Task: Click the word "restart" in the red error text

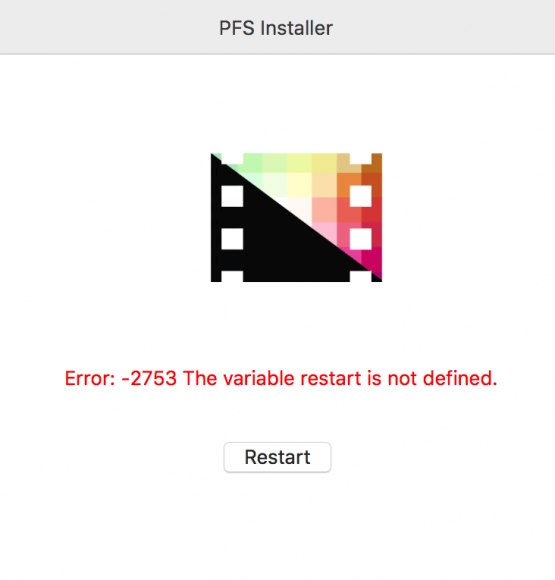Action: [331, 379]
